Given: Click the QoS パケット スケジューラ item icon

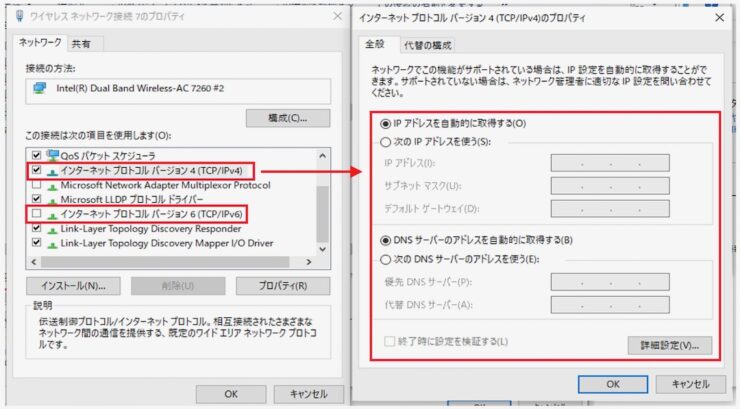Looking at the screenshot, I should point(52,156).
